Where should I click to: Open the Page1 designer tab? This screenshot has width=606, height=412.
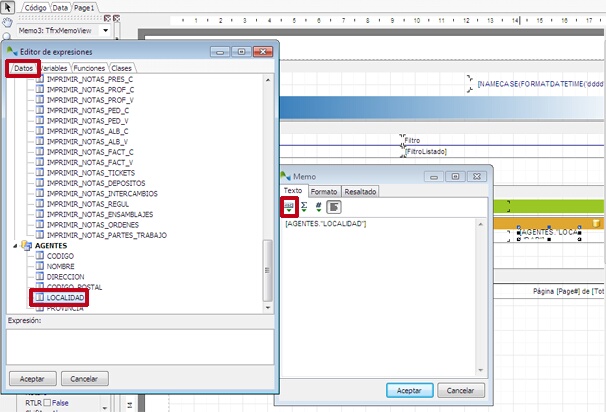(x=84, y=7)
